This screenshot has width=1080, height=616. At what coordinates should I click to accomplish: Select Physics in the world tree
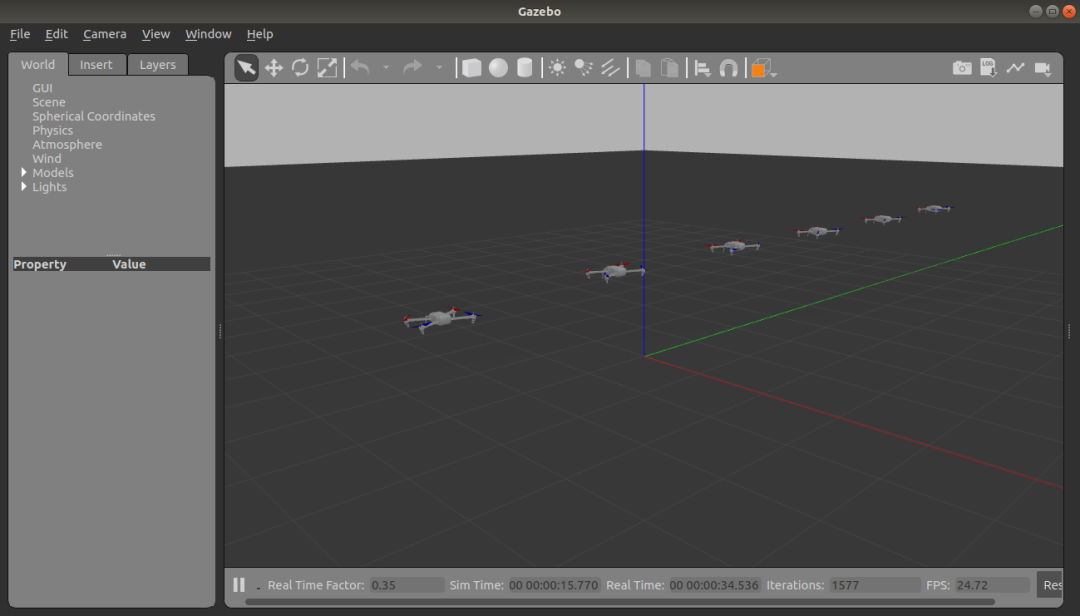pos(52,130)
